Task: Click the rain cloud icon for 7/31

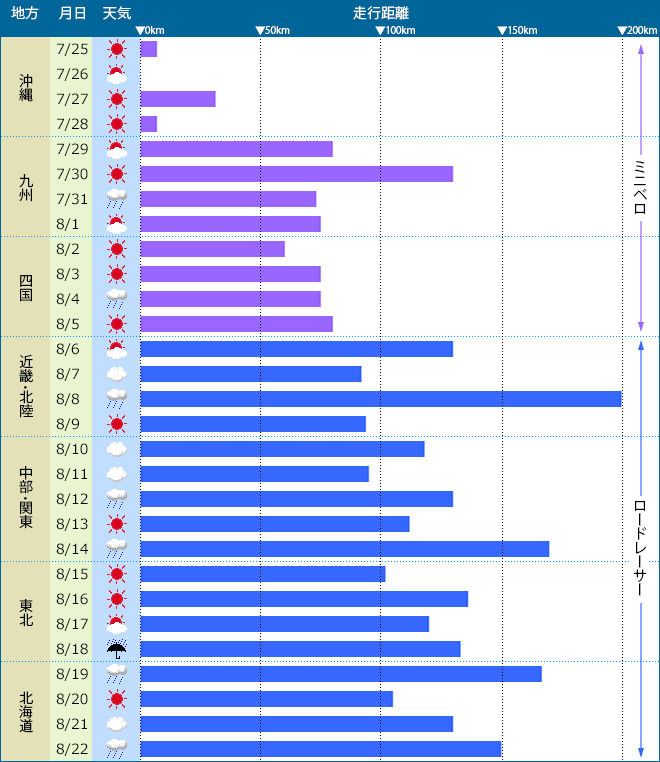Action: [x=117, y=199]
